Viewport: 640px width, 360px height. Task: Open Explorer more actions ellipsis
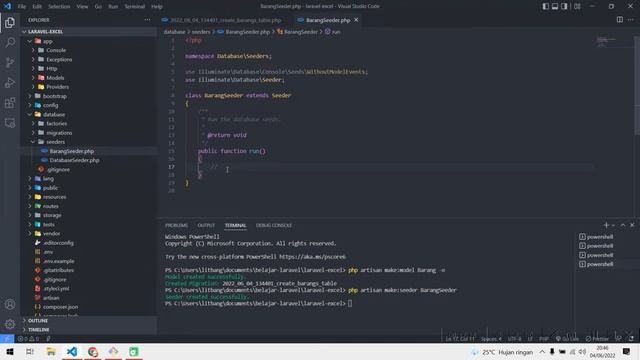pyautogui.click(x=147, y=20)
